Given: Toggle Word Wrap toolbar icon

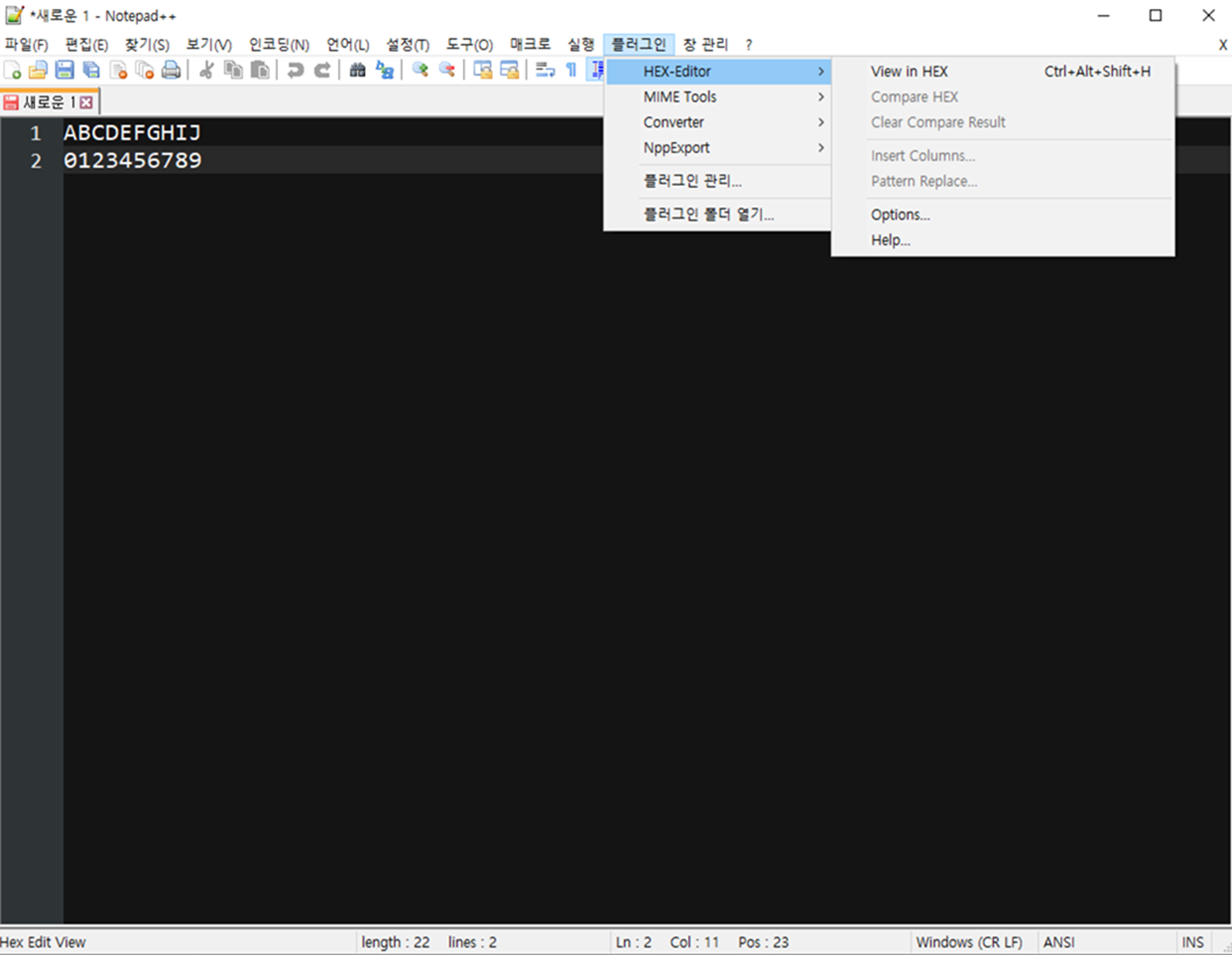Looking at the screenshot, I should pyautogui.click(x=545, y=70).
